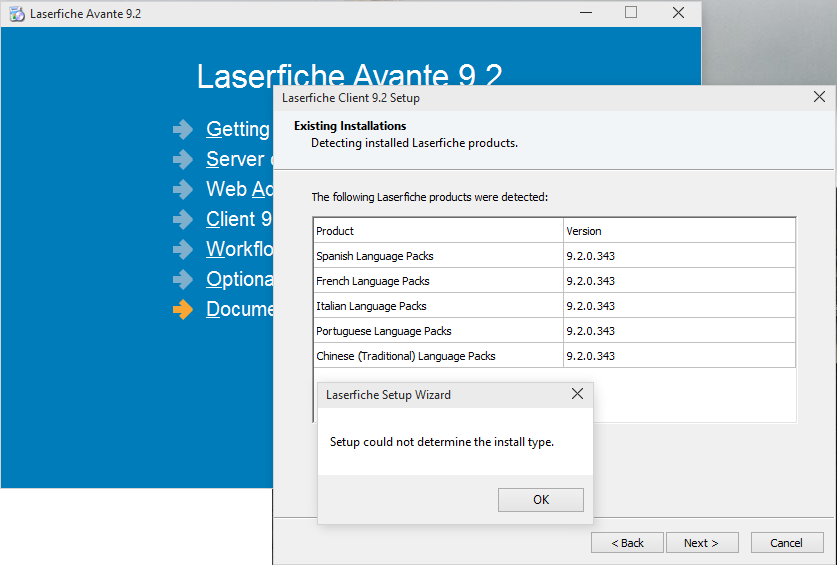Image resolution: width=837 pixels, height=565 pixels.
Task: Click the arrow icon next to Server
Action: click(x=183, y=160)
